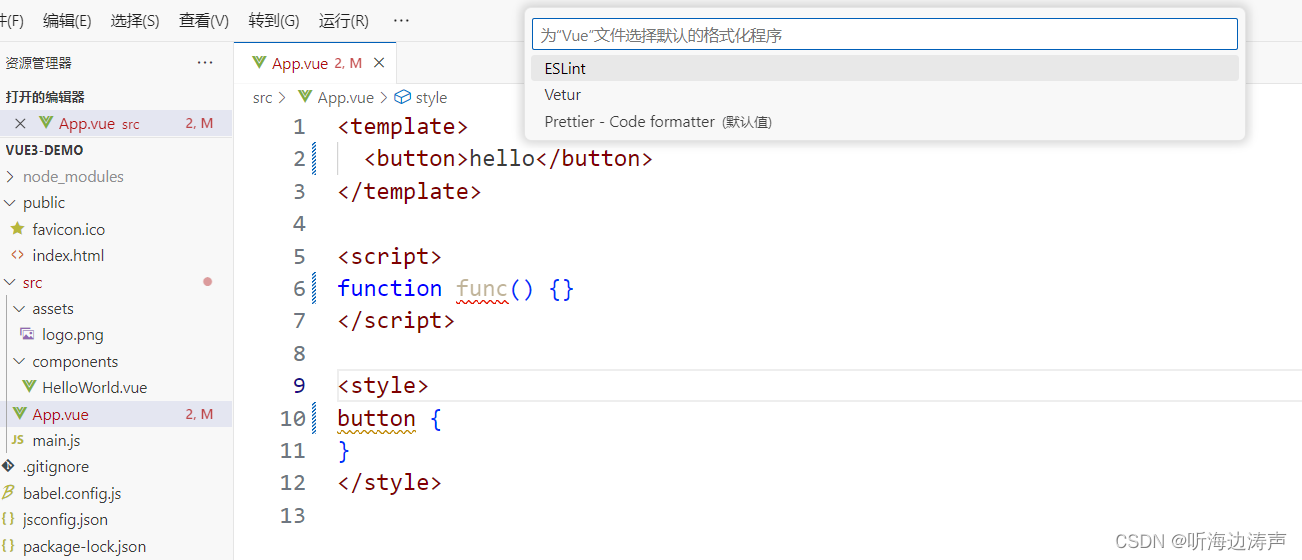This screenshot has width=1302, height=560.
Task: Click line number 13 in the gutter
Action: coord(293,516)
